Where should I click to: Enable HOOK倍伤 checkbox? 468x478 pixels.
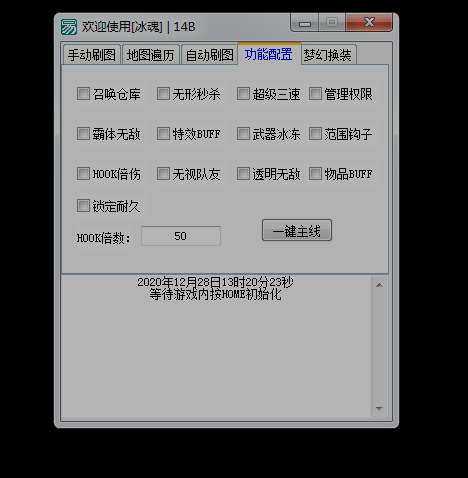point(83,174)
